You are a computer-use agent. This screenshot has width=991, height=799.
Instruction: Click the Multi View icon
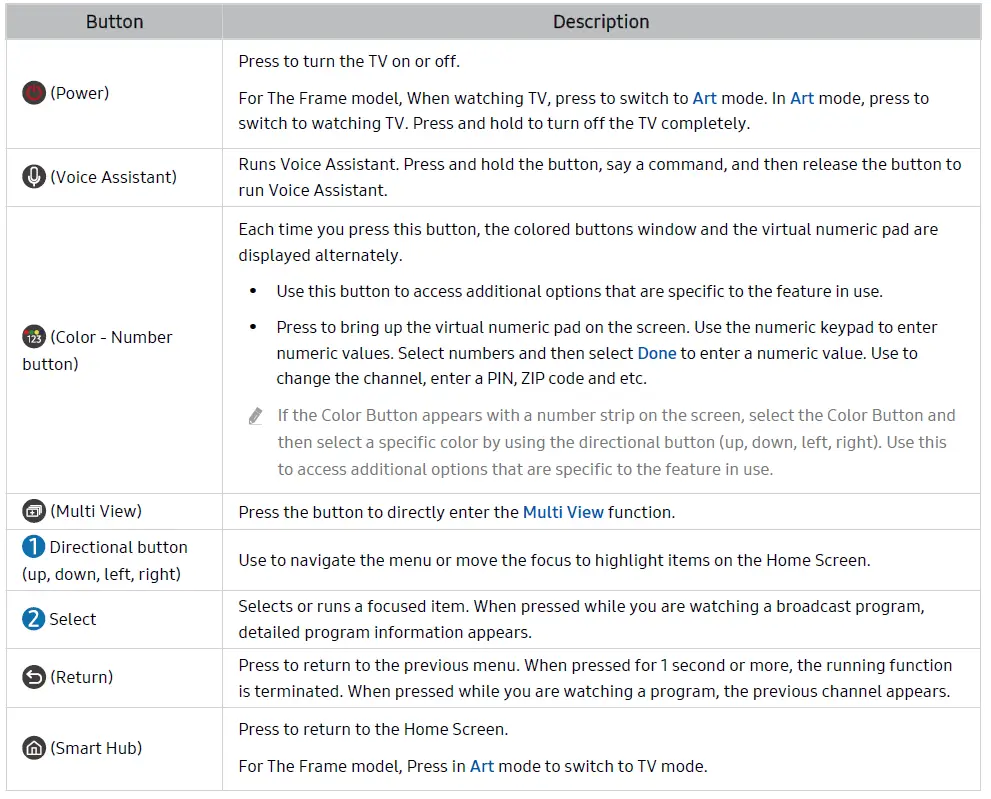(34, 511)
